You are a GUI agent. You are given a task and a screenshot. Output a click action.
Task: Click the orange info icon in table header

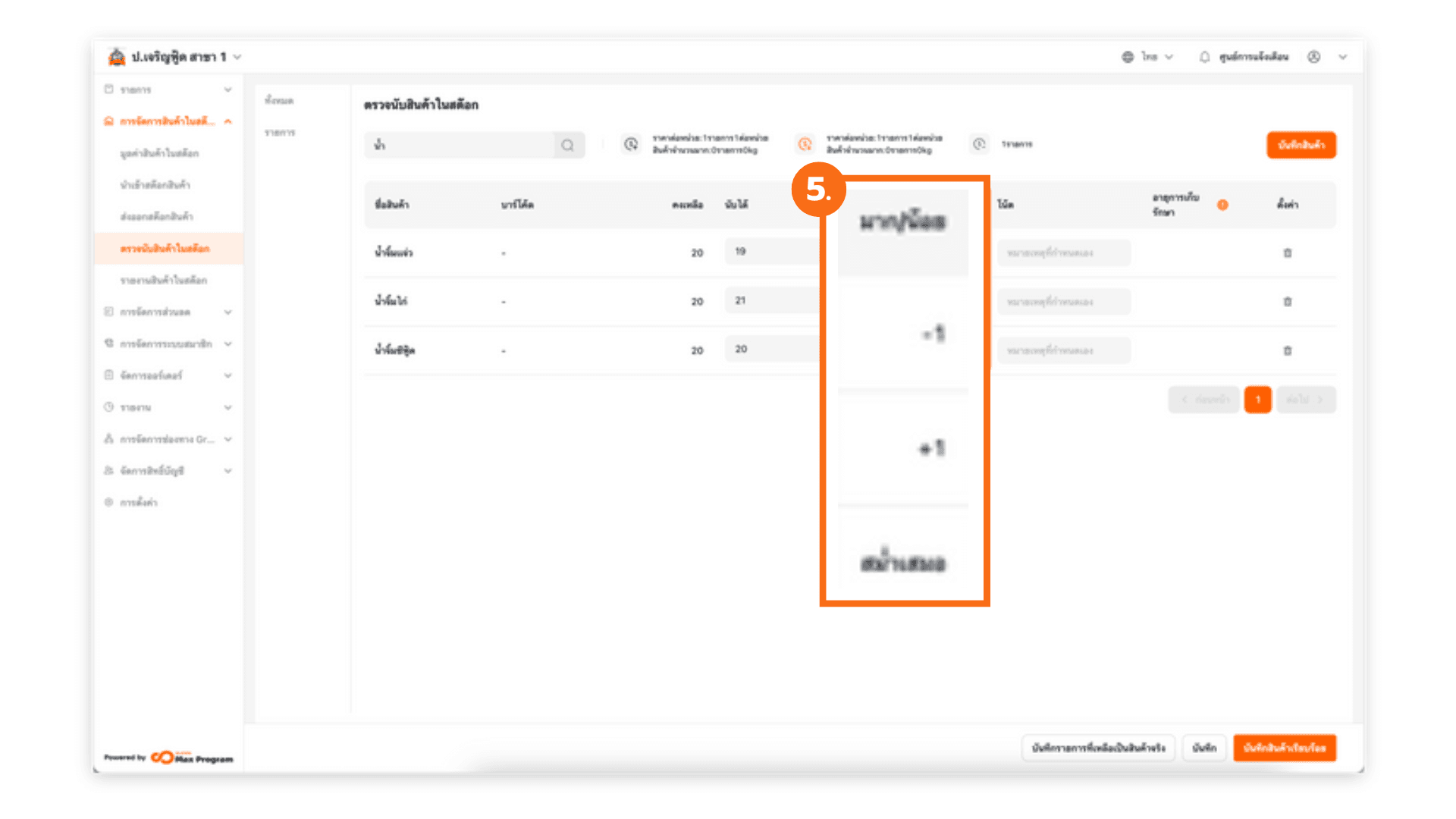click(1222, 205)
